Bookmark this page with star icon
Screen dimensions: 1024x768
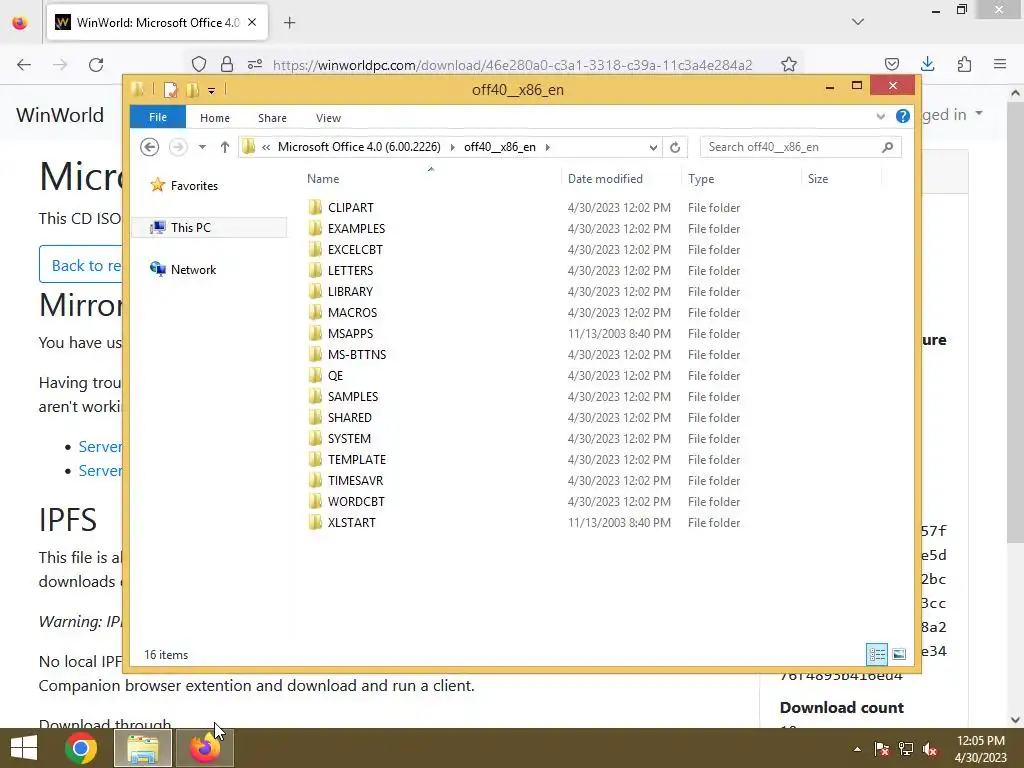pos(789,64)
